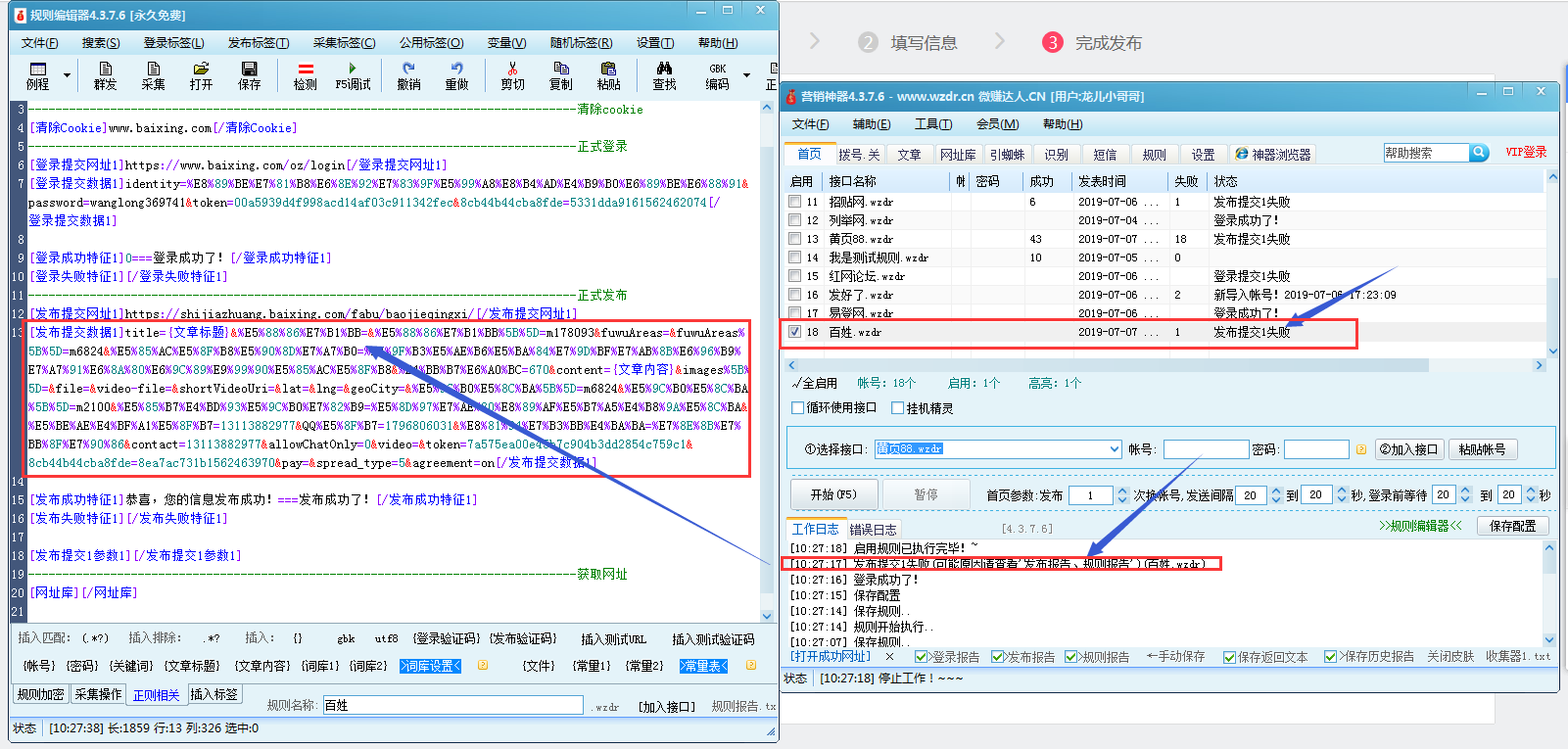Click the 采集 toolbar icon
This screenshot has height=749, width=1568.
coord(154,75)
